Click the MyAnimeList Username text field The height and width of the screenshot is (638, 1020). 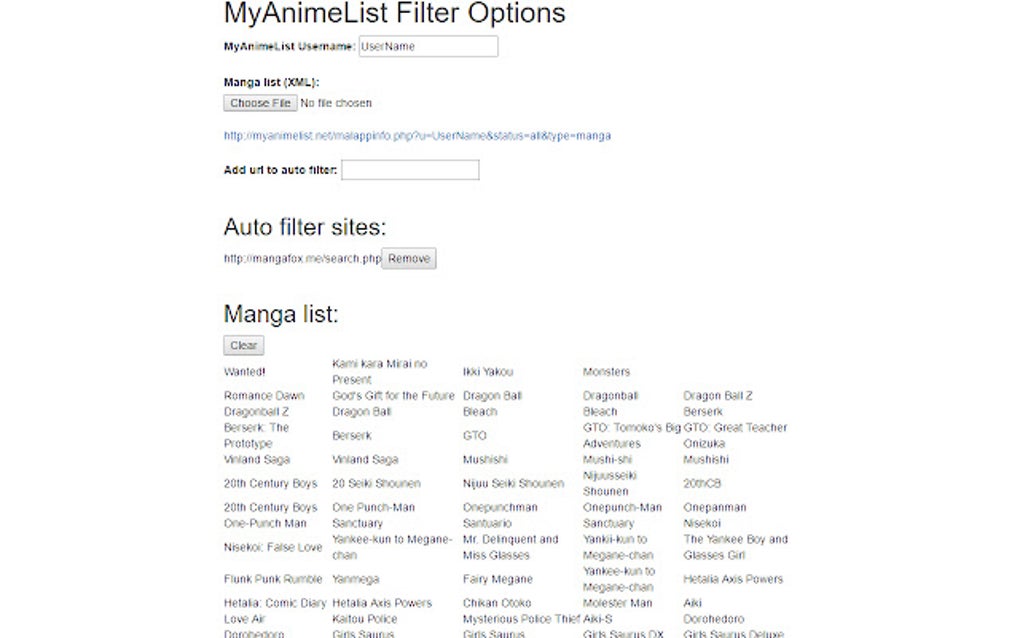click(428, 46)
